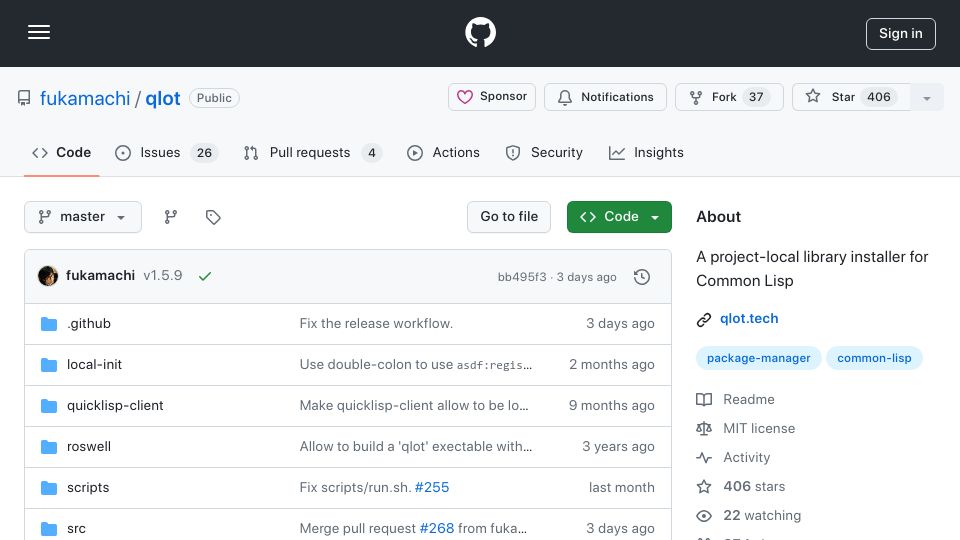Image resolution: width=960 pixels, height=540 pixels.
Task: Star the qlot repository
Action: click(852, 97)
